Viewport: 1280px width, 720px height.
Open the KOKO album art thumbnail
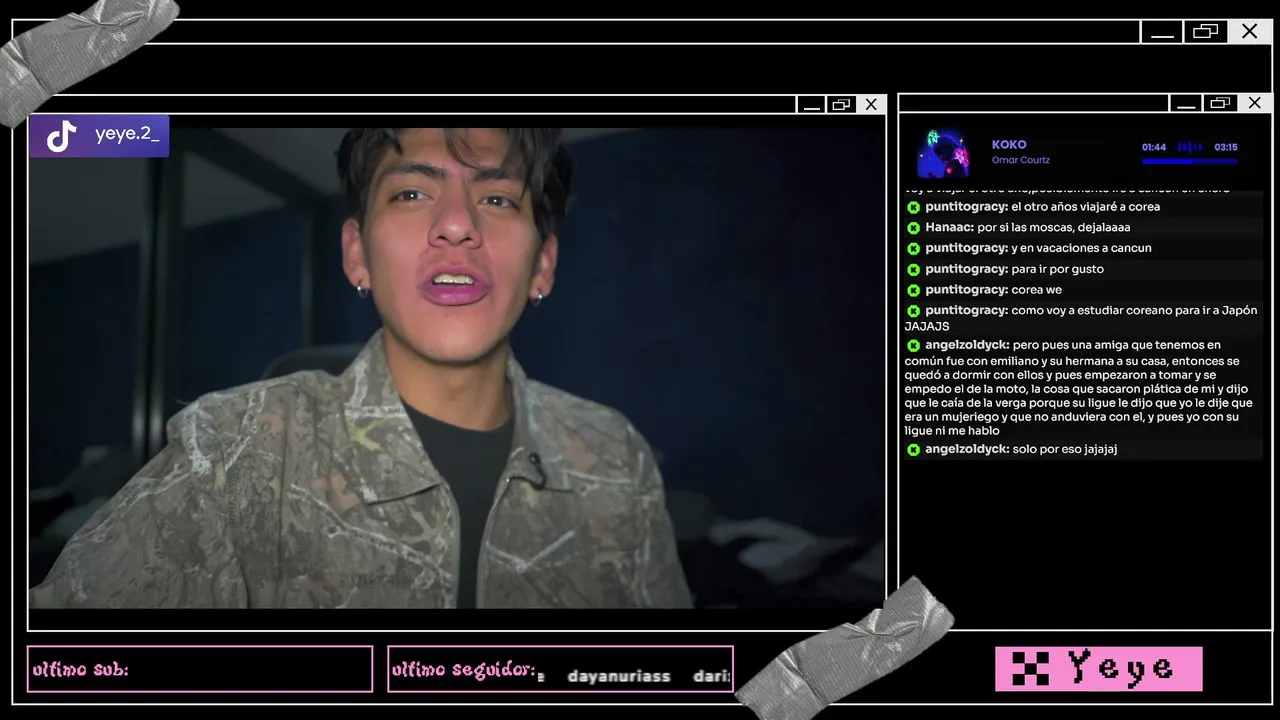click(x=943, y=153)
